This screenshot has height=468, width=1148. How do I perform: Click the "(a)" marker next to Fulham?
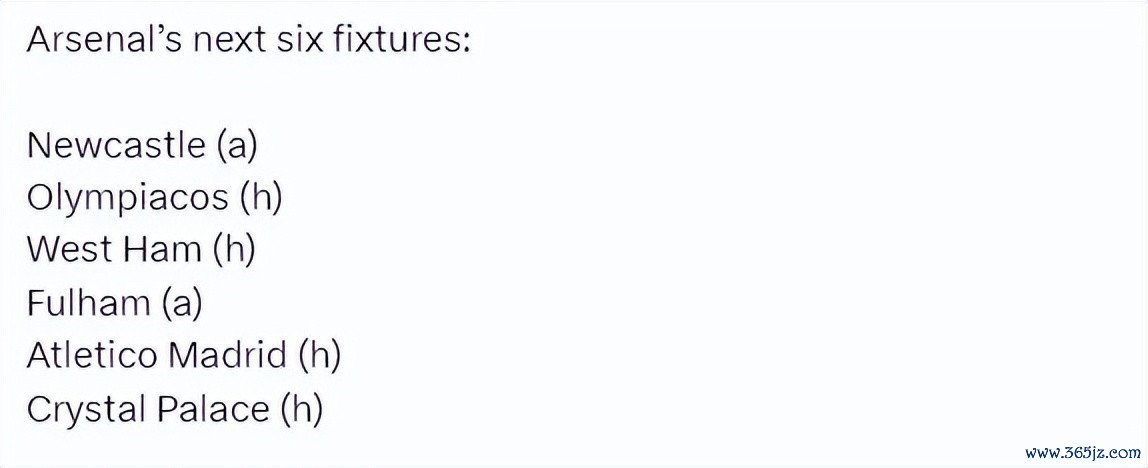pyautogui.click(x=181, y=303)
